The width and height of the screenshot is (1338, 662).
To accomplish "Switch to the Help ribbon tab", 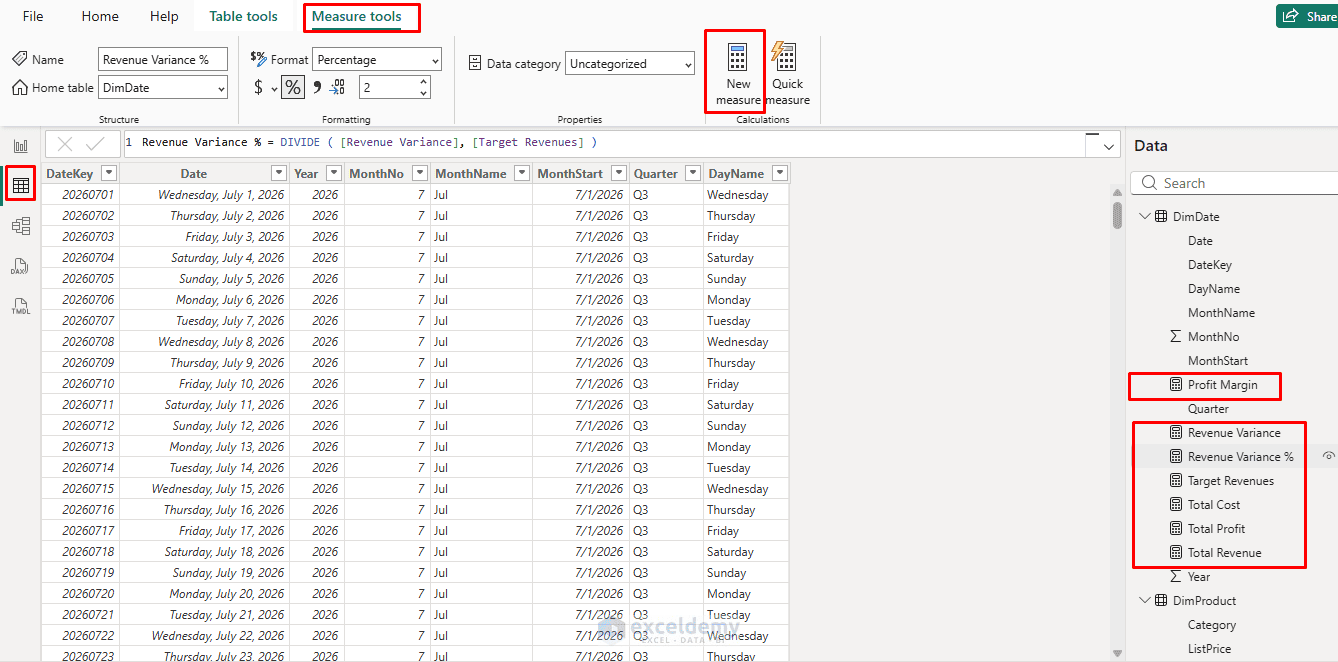I will (164, 16).
